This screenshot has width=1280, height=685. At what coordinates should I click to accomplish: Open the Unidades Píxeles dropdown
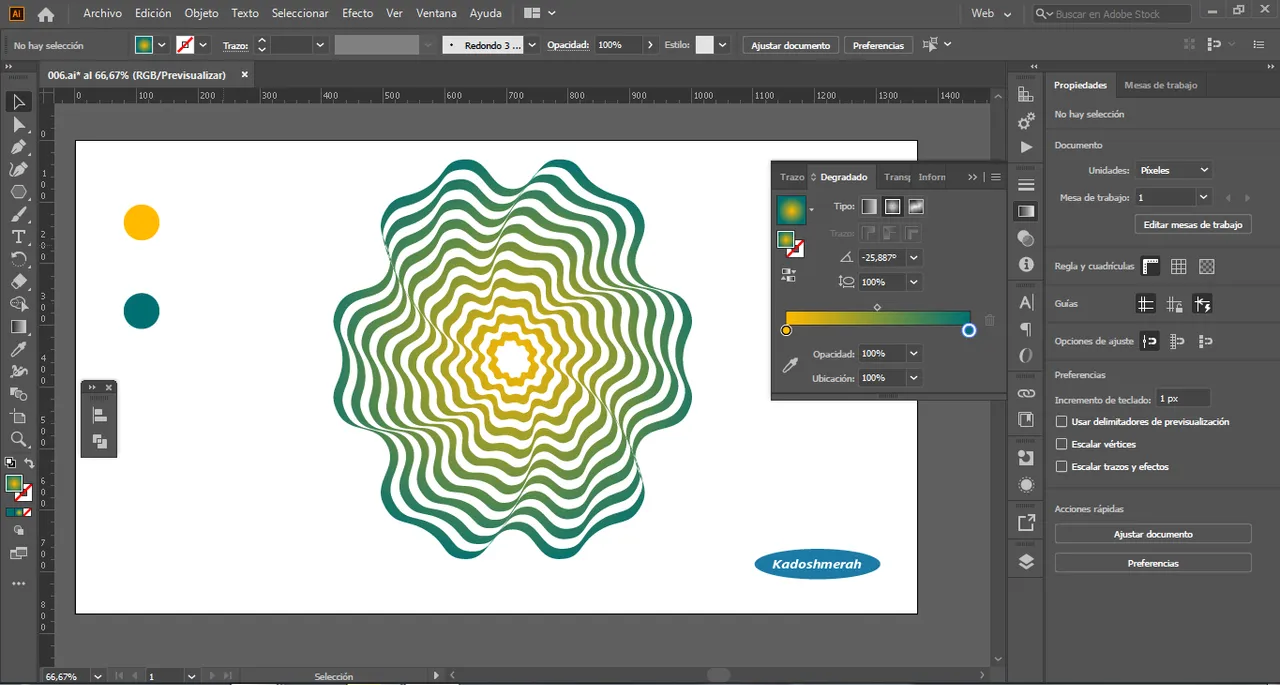(x=1174, y=170)
